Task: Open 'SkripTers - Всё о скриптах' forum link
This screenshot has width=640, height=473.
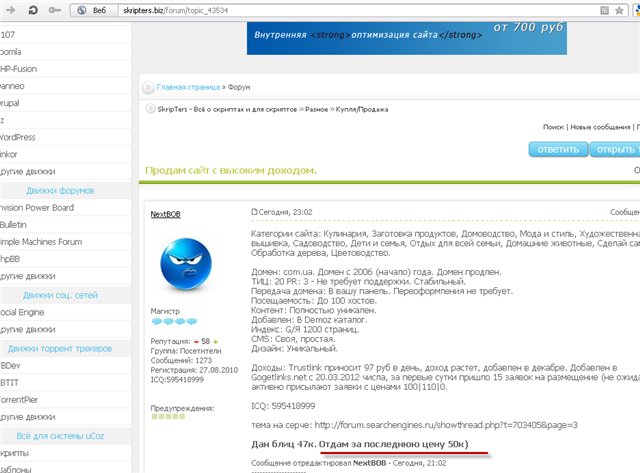Action: [227, 109]
